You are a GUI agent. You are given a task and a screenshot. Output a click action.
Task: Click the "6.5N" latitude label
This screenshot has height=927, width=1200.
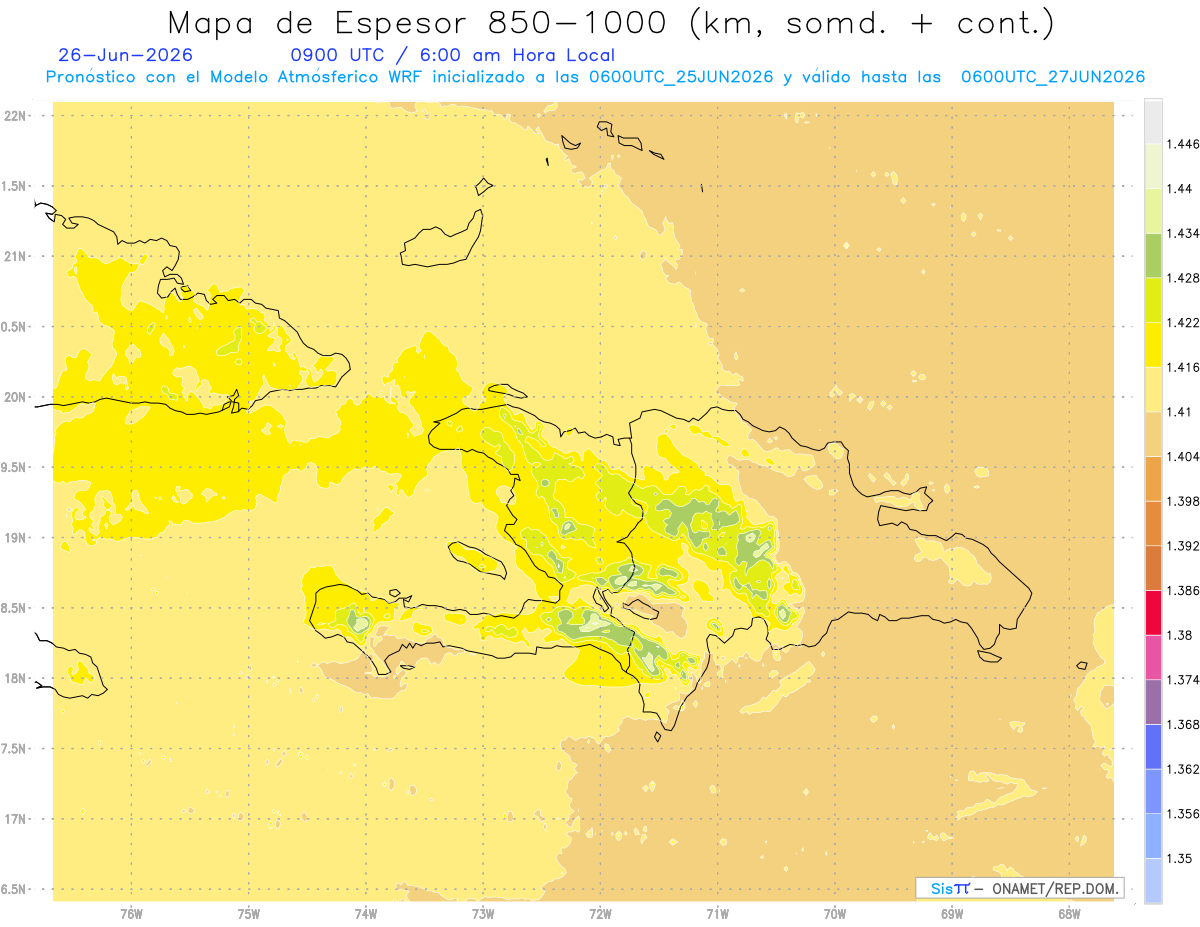click(15, 889)
